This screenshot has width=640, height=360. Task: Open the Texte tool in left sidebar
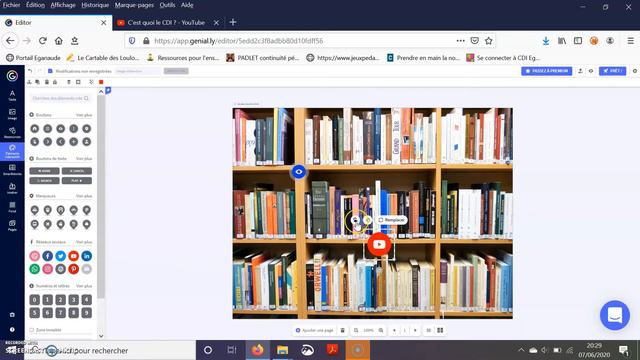(12, 95)
